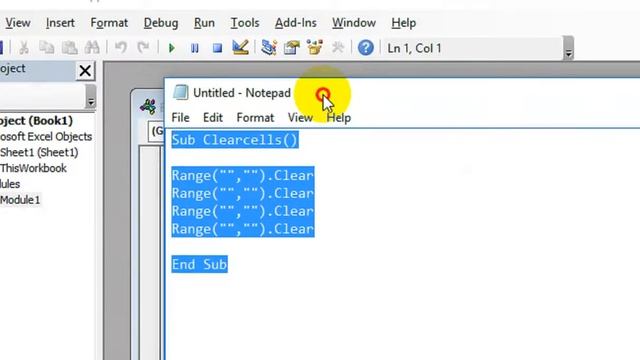Click the Notepad icon in title bar
This screenshot has width=640, height=360.
[x=180, y=93]
